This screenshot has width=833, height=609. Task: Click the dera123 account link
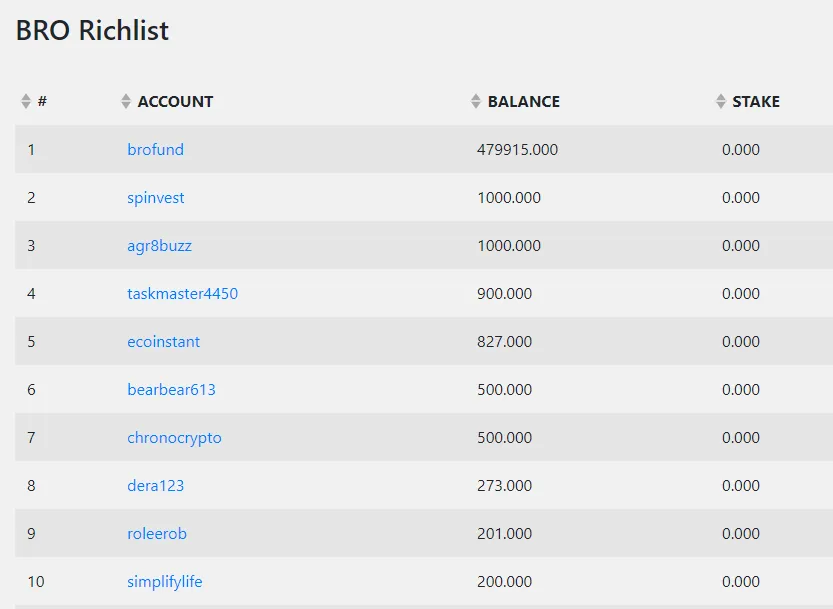pos(154,485)
